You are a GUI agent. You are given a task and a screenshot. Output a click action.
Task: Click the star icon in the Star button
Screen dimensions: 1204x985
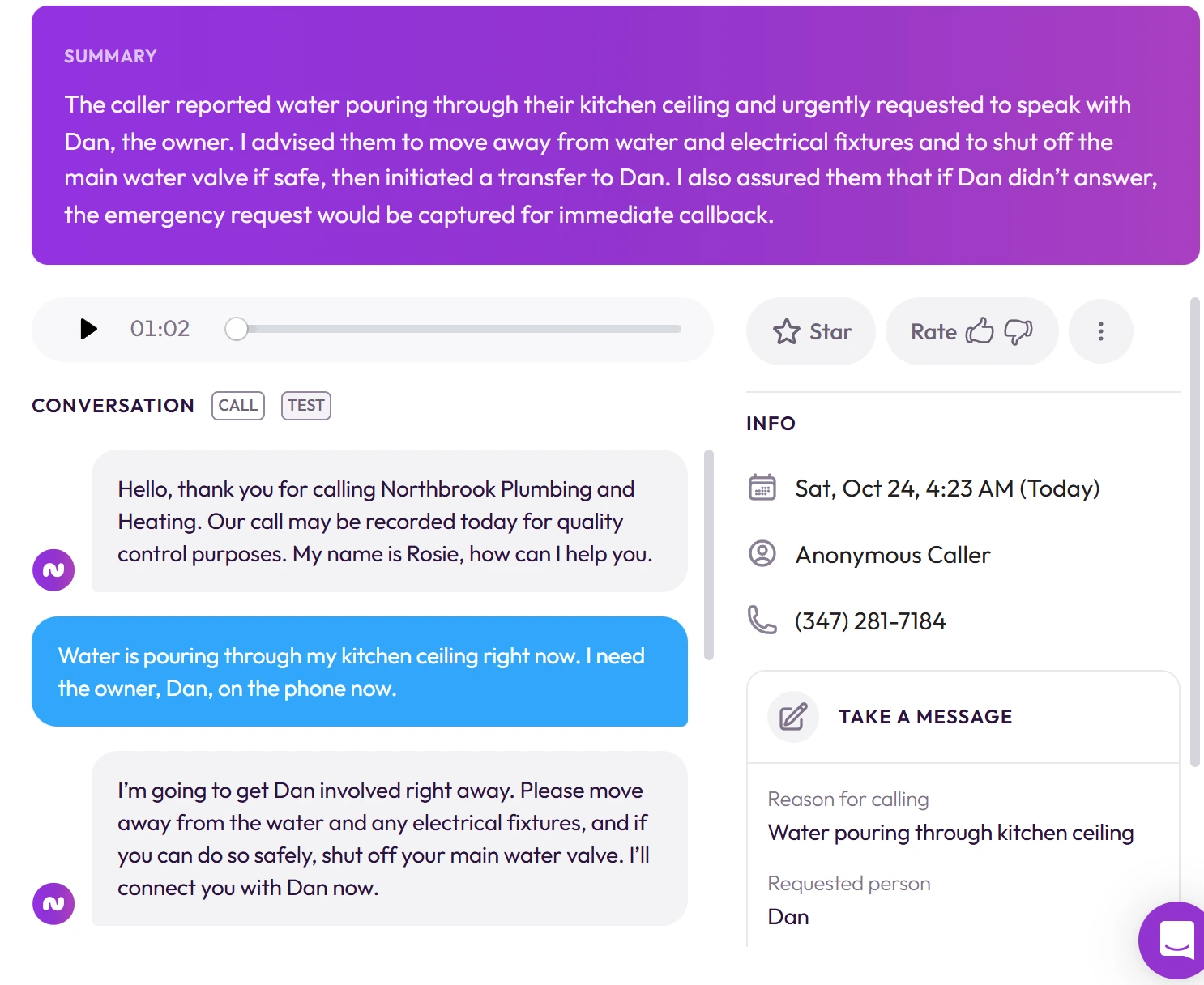(786, 331)
